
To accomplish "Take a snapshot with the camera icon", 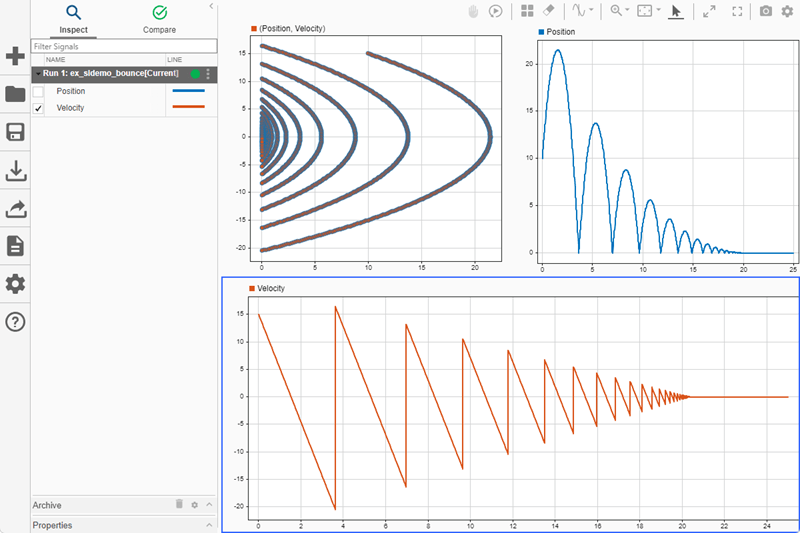I will [x=766, y=11].
